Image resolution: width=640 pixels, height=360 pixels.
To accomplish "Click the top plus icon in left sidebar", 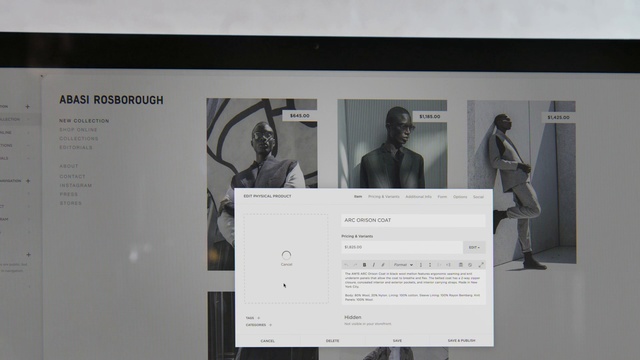I will [x=28, y=107].
